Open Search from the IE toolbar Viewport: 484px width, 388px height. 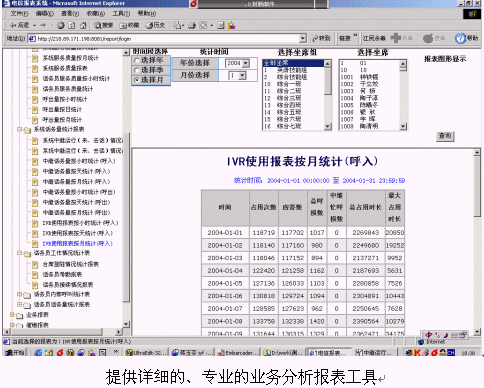[104, 25]
